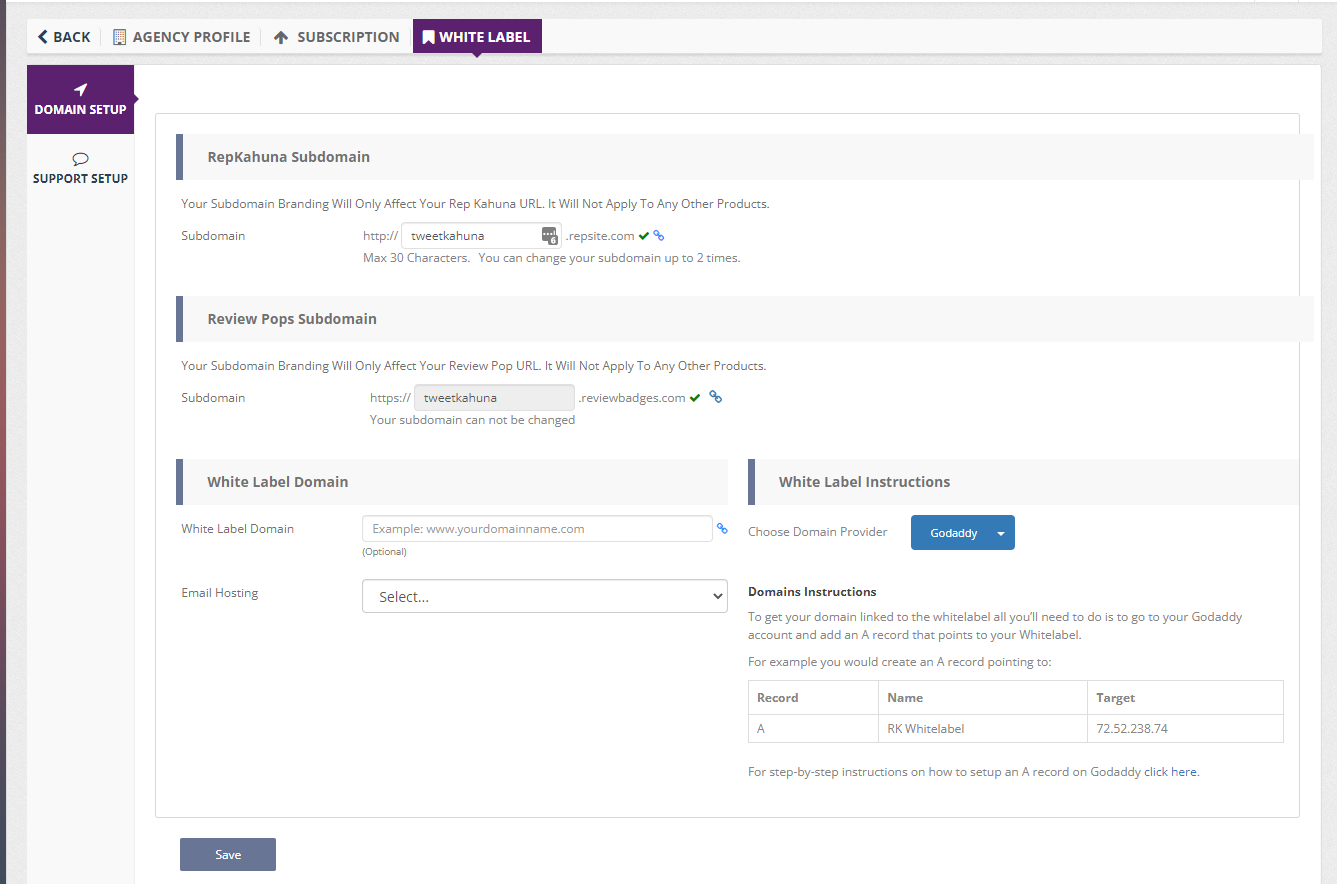Click the green checkmark next to .repsite.com
Image resolution: width=1337 pixels, height=884 pixels.
[x=644, y=236]
